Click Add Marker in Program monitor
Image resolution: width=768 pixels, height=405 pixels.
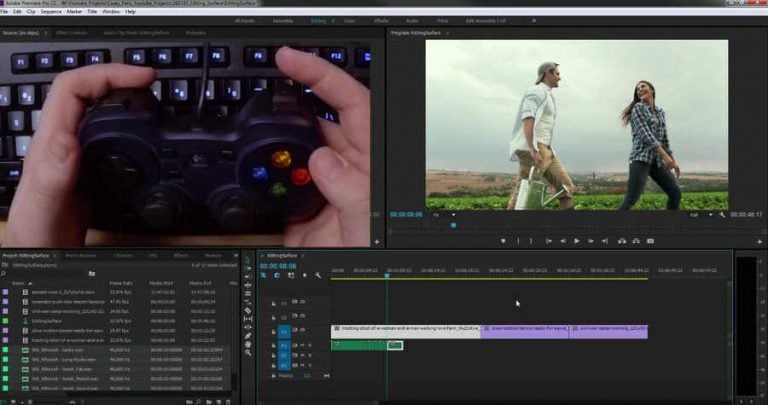[503, 241]
